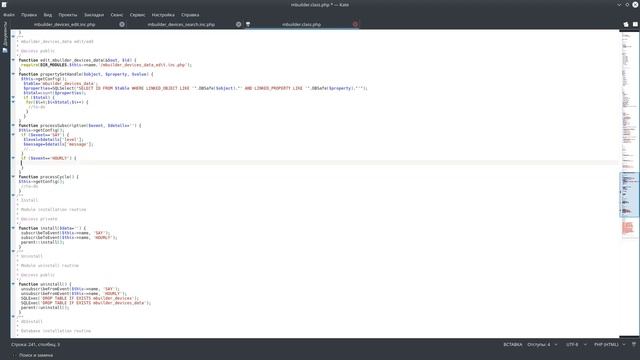The image size is (640, 360).
Task: Click the parent::uninstall() line
Action: click(x=45, y=307)
